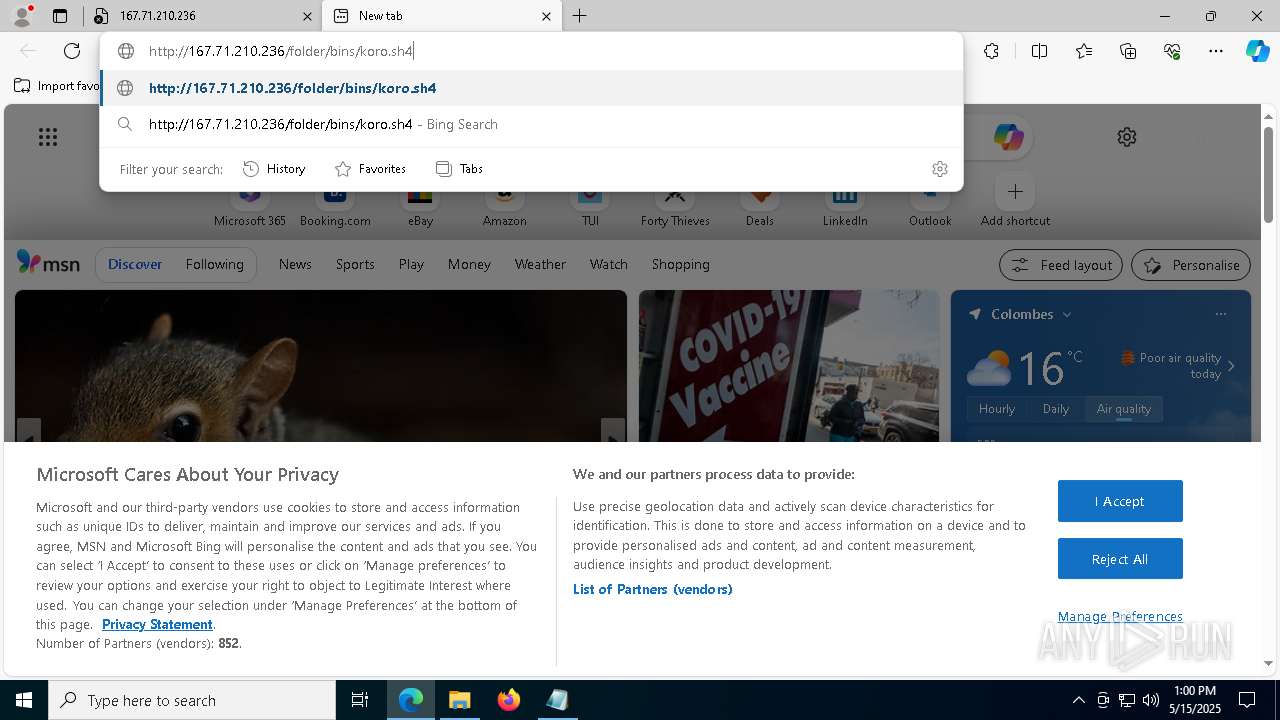This screenshot has width=1280, height=720.
Task: Open the COVID-19 Vaccine news thumbnail
Action: (x=789, y=366)
